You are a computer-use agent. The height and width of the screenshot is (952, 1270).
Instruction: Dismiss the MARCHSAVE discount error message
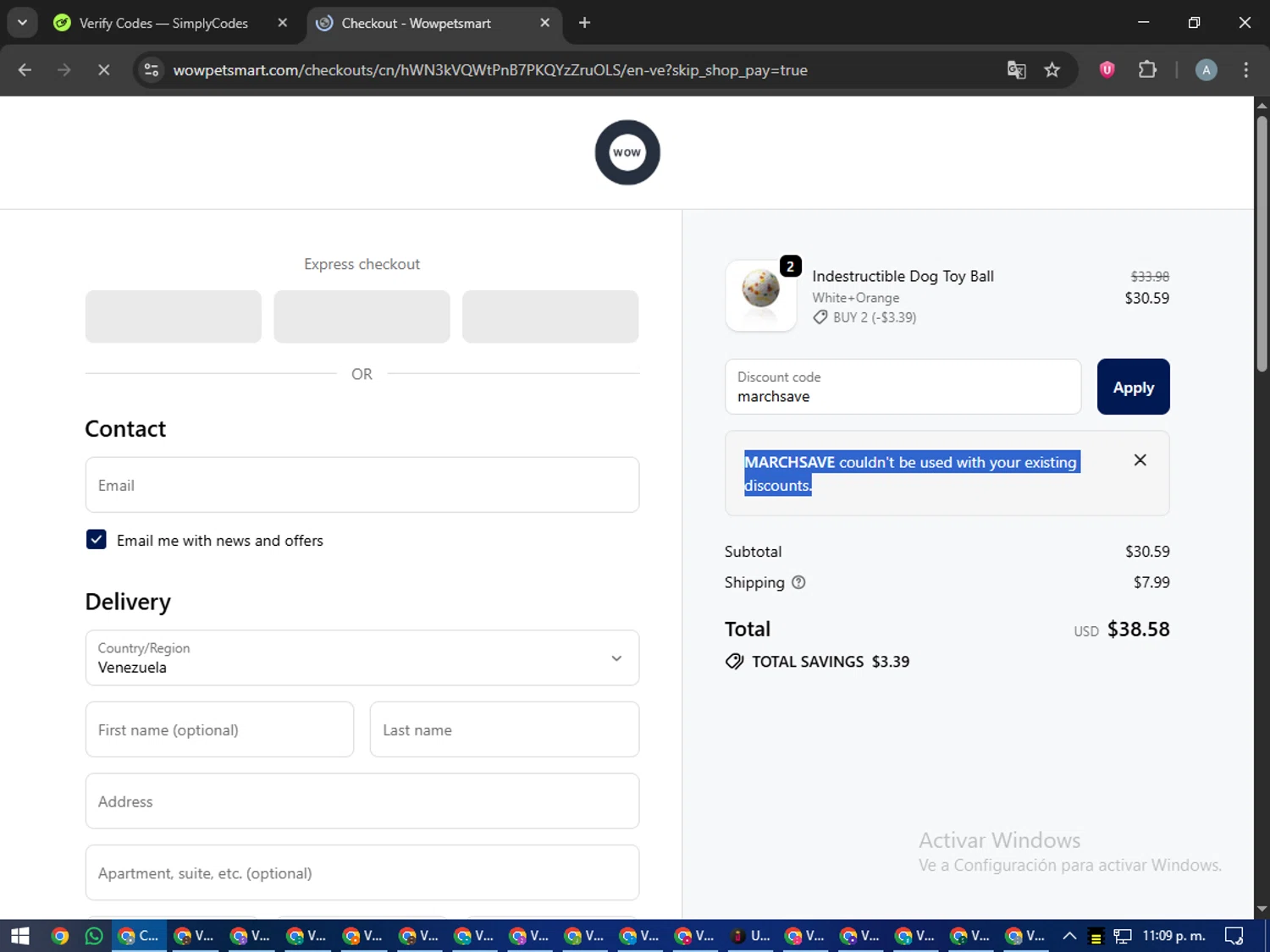click(x=1140, y=459)
